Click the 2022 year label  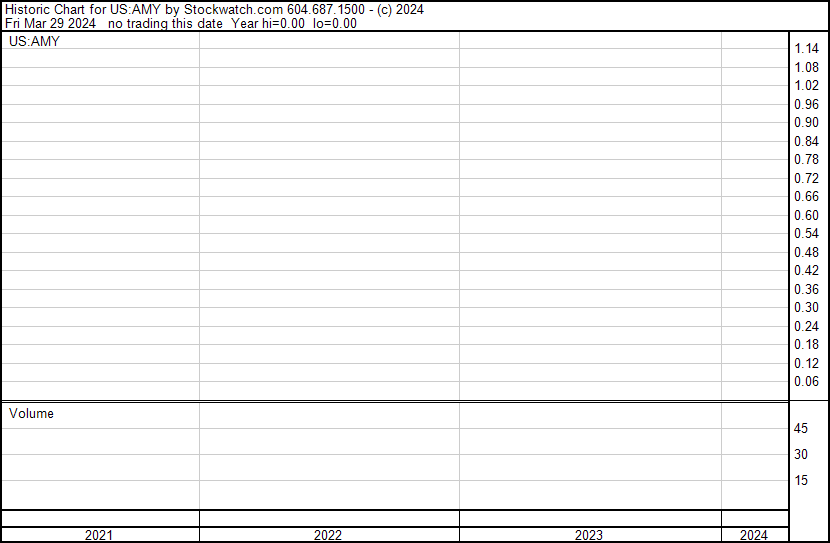(x=328, y=535)
